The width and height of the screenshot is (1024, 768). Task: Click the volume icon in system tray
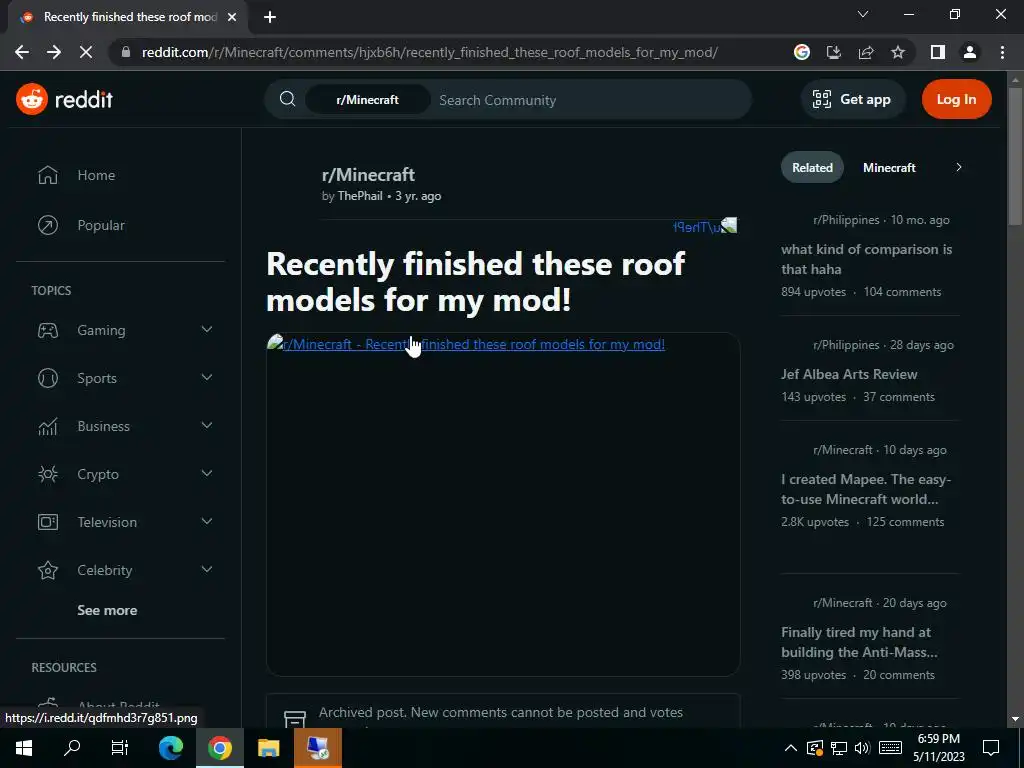(x=863, y=748)
